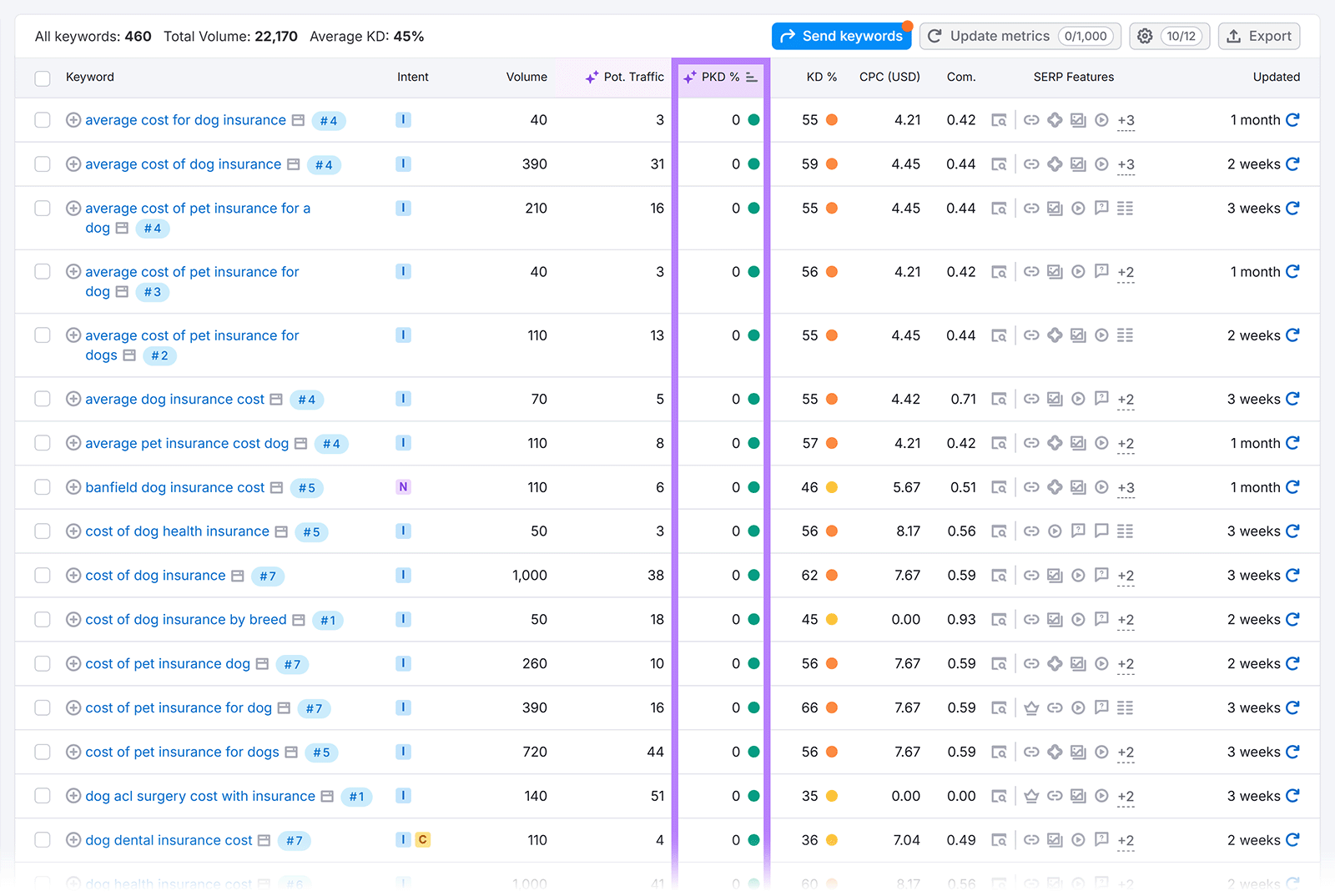Image resolution: width=1335 pixels, height=896 pixels.
Task: Sort by the Volume column header
Action: pos(526,77)
